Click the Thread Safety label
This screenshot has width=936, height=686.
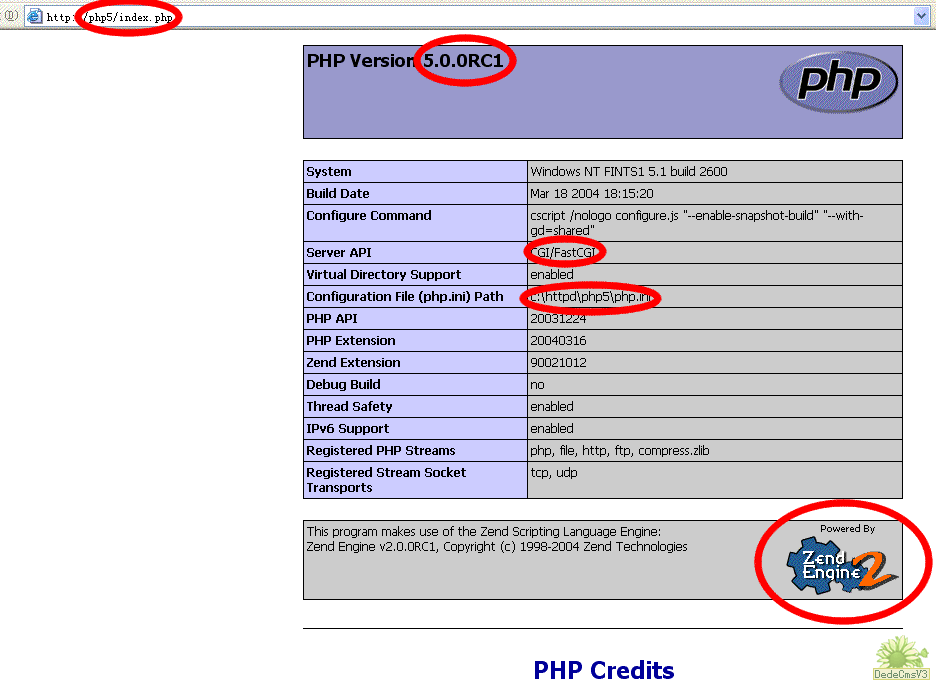click(x=349, y=407)
